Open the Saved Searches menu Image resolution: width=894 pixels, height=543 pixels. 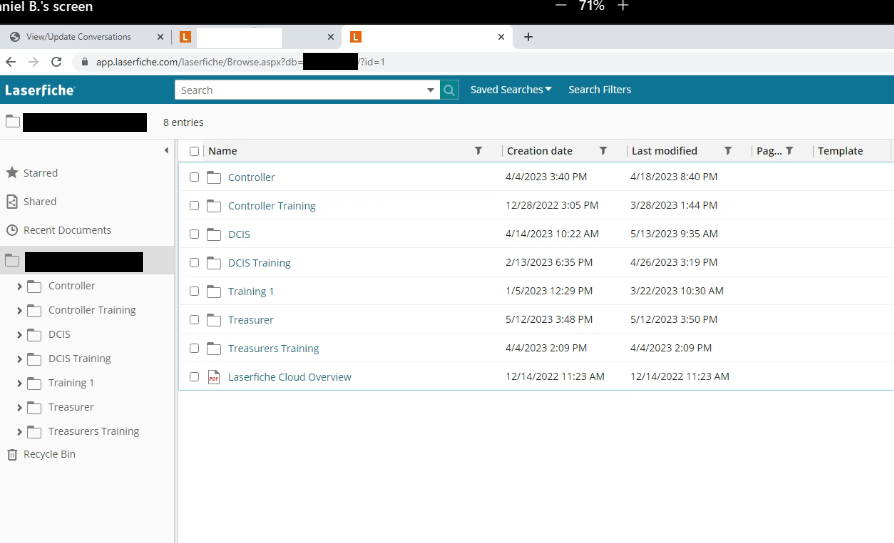pos(510,90)
